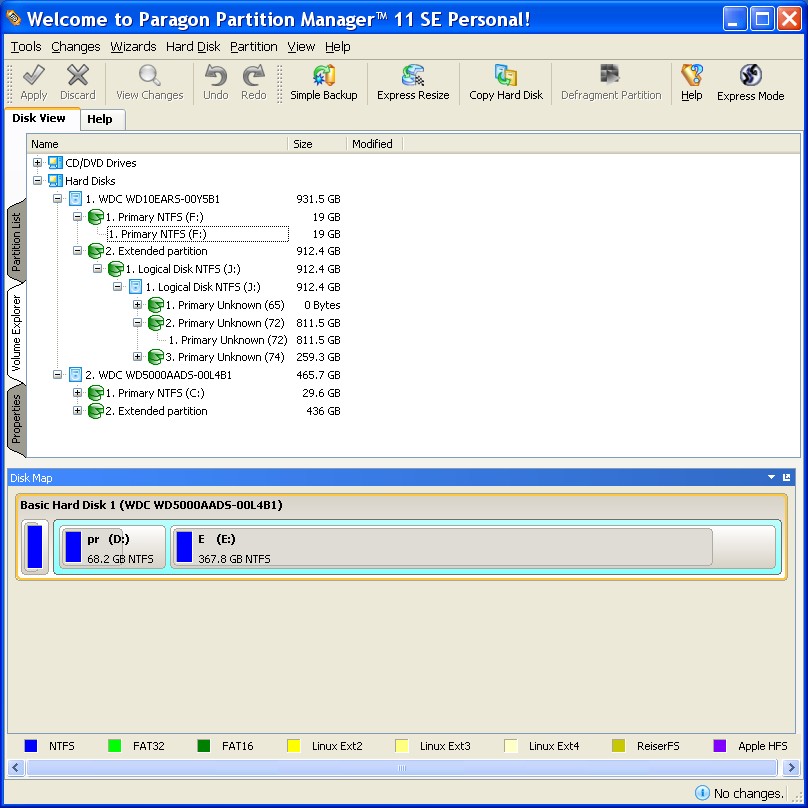808x808 pixels.
Task: Click the Hard Disks folder icon
Action: (55, 181)
